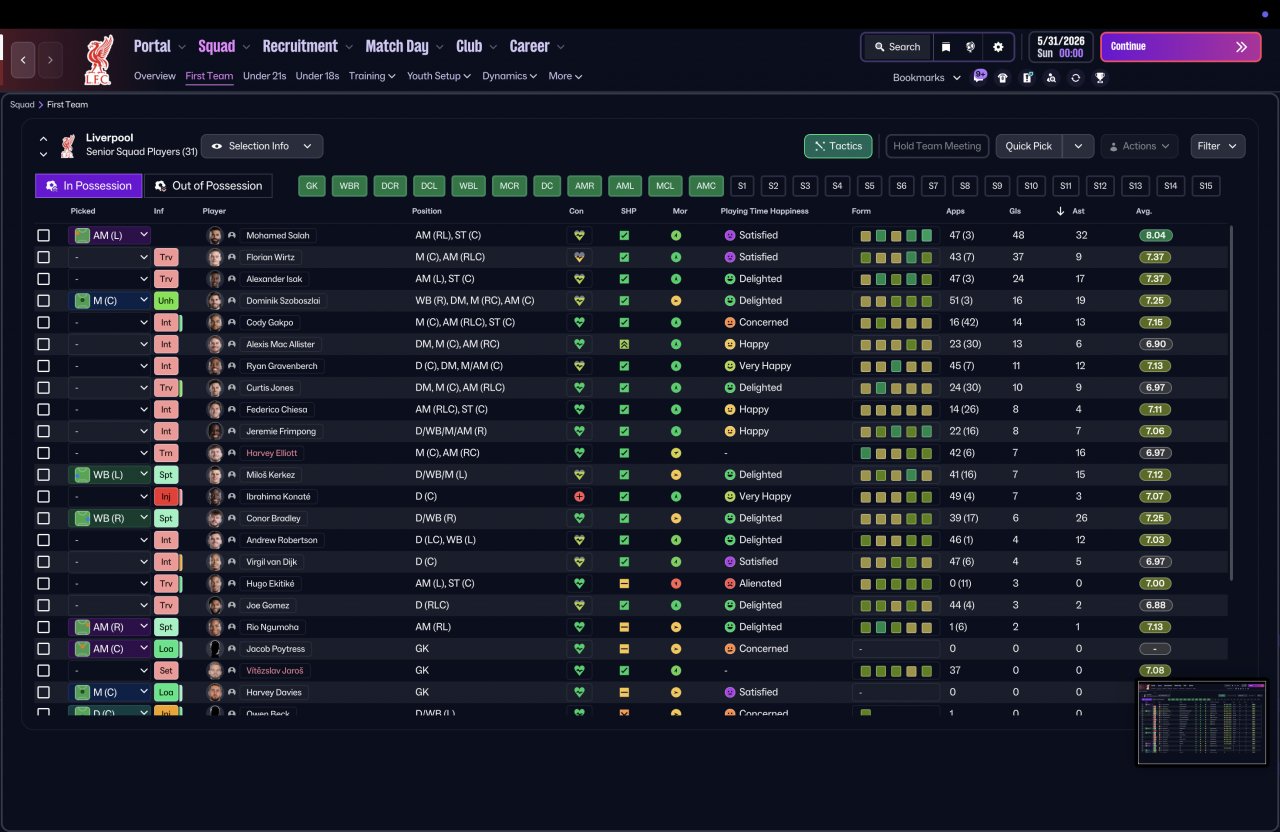Click the Continue button
Viewport: 1280px width, 832px height.
coord(1181,47)
